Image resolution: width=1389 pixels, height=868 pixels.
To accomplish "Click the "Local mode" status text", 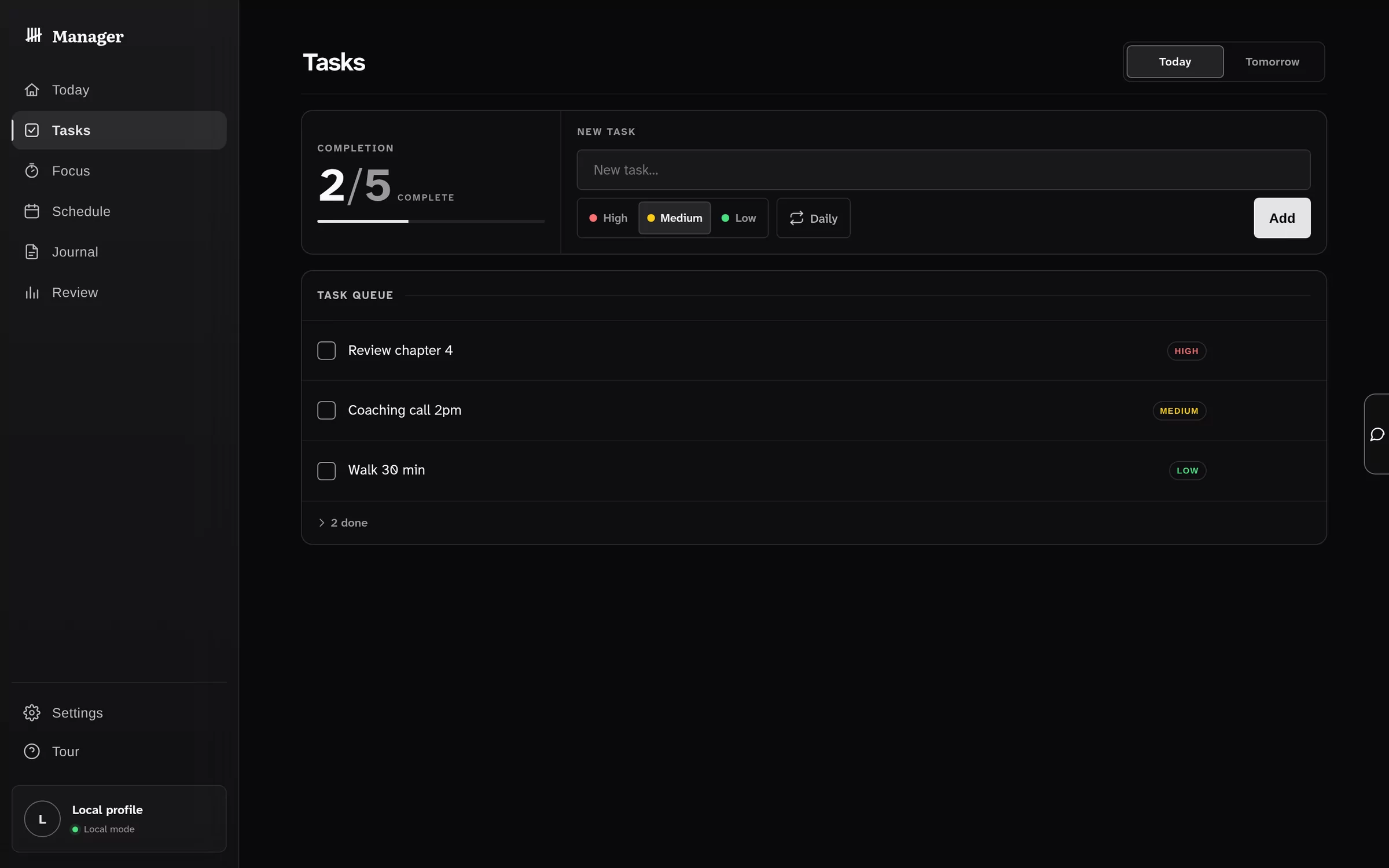I will (x=109, y=829).
